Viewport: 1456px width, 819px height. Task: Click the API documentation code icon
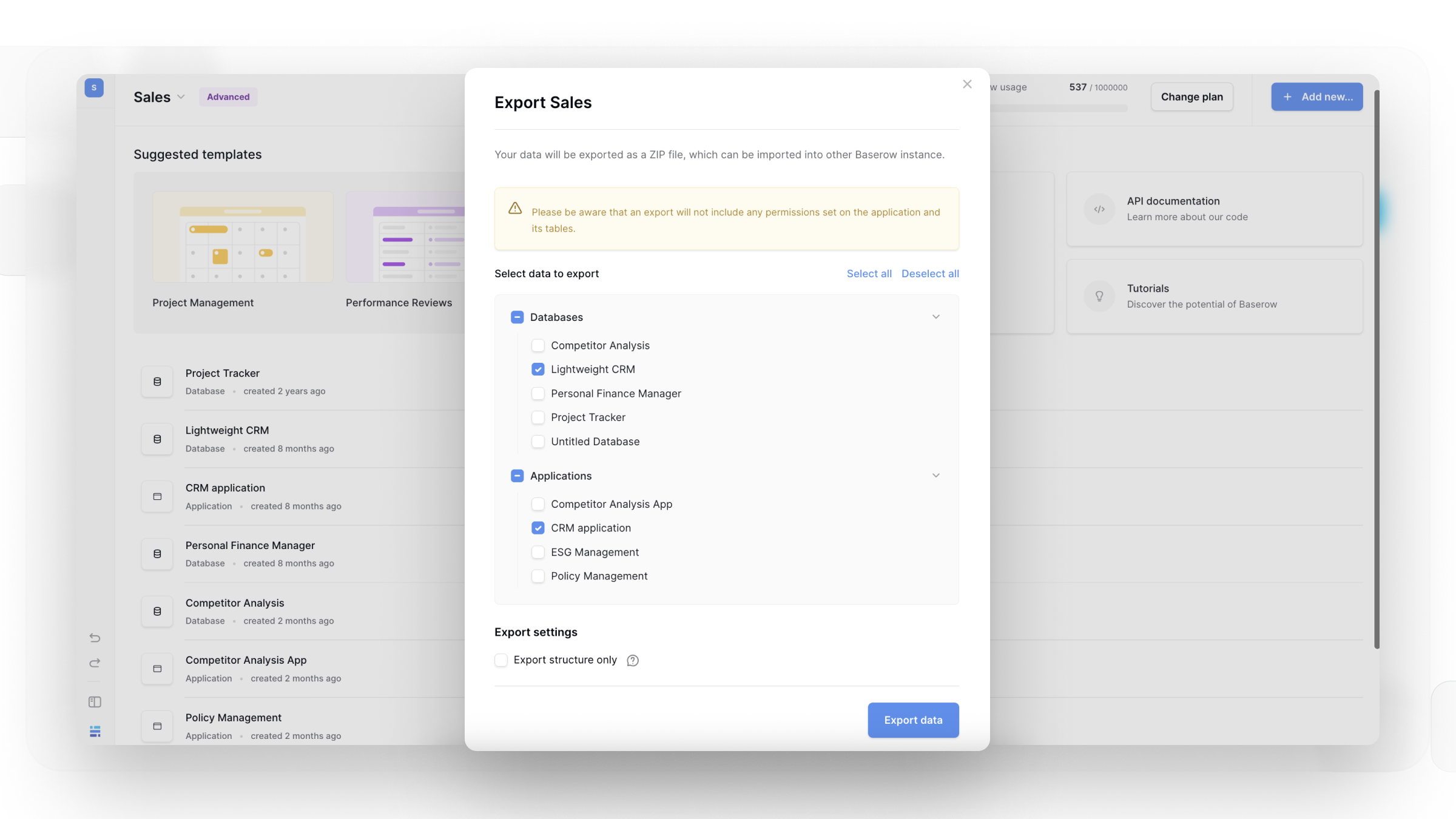click(x=1099, y=209)
